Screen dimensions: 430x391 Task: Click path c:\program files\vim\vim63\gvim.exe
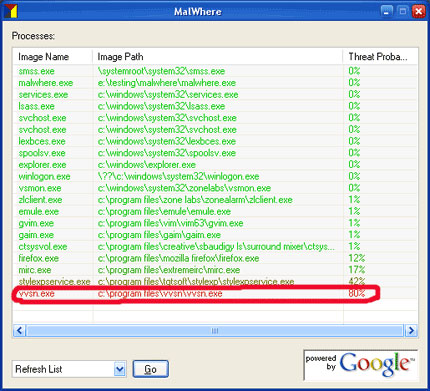(170, 223)
